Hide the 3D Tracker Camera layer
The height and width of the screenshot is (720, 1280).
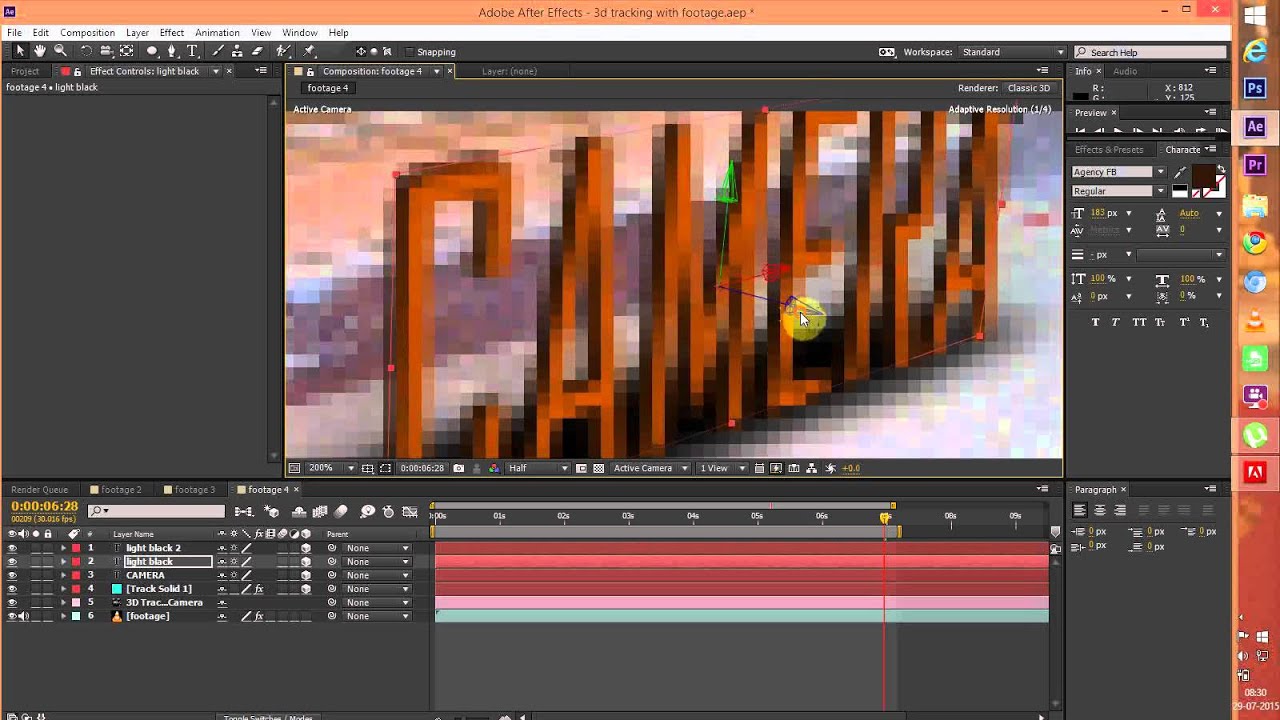(12, 602)
